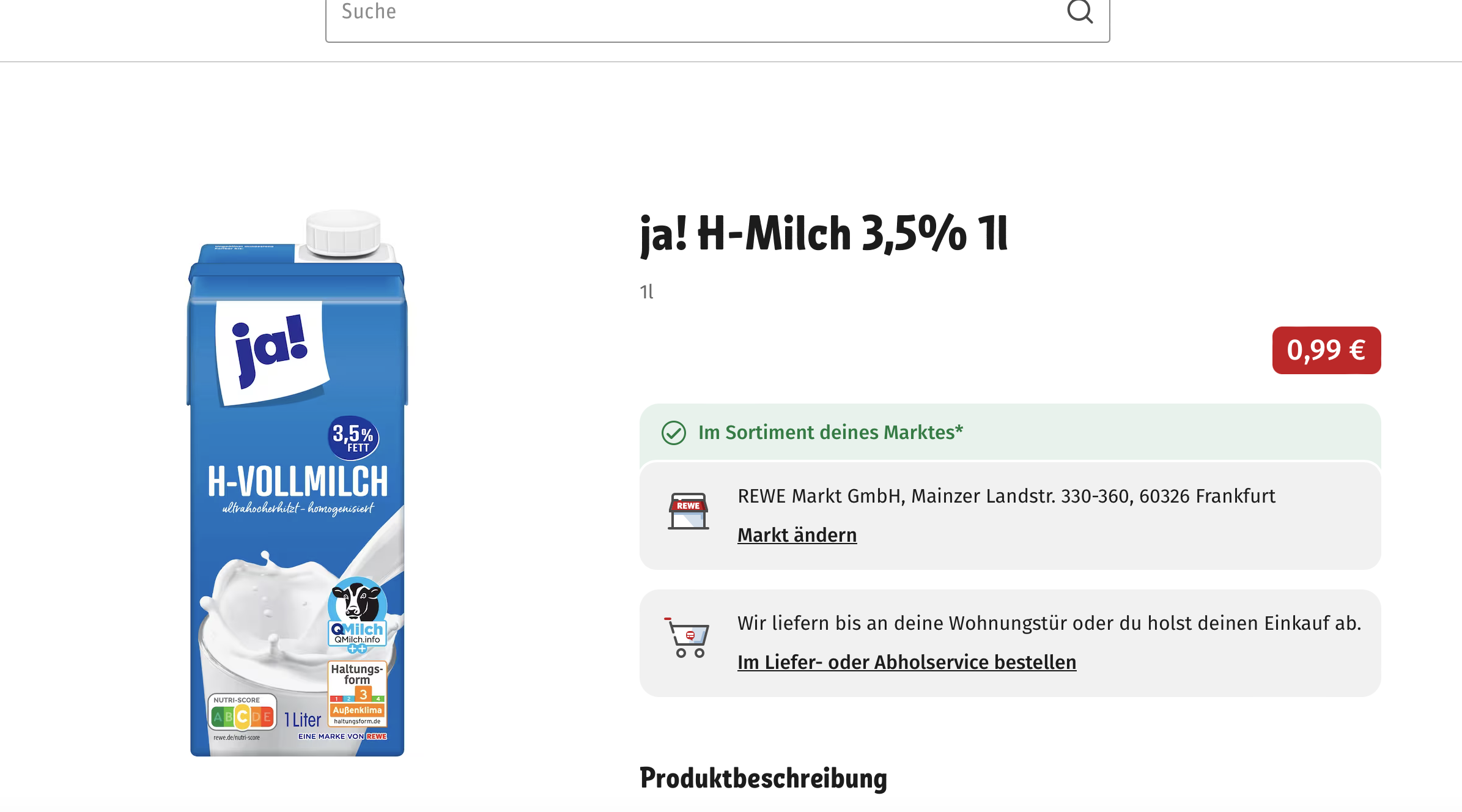Click the Im Sortiment deines Marktes banner
This screenshot has width=1462, height=812.
point(1010,432)
